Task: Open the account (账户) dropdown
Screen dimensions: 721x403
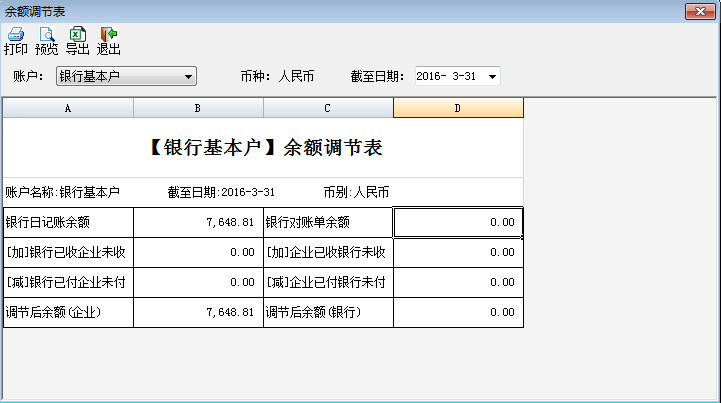Action: tap(188, 76)
